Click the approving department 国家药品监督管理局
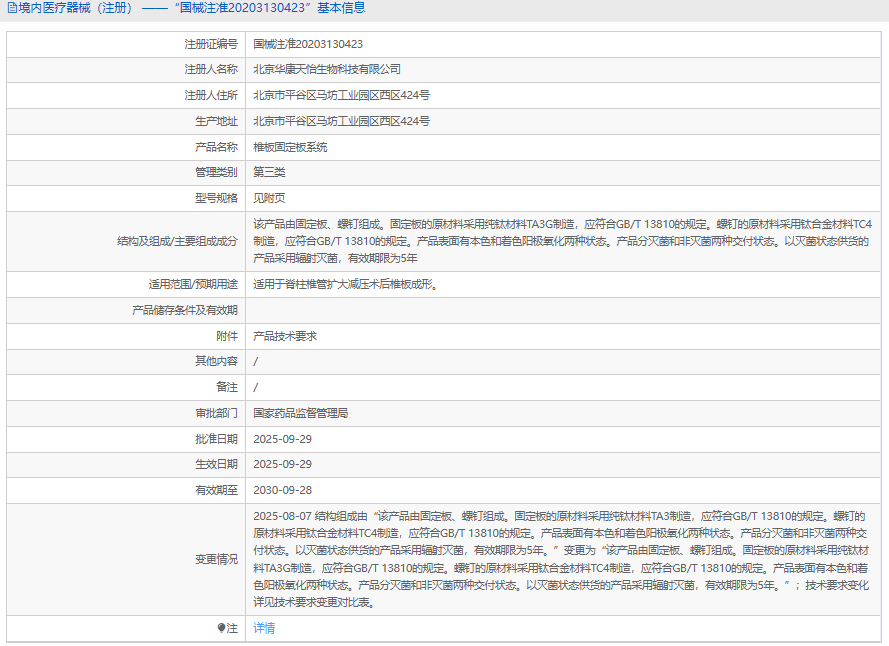889x646 pixels. 301,413
